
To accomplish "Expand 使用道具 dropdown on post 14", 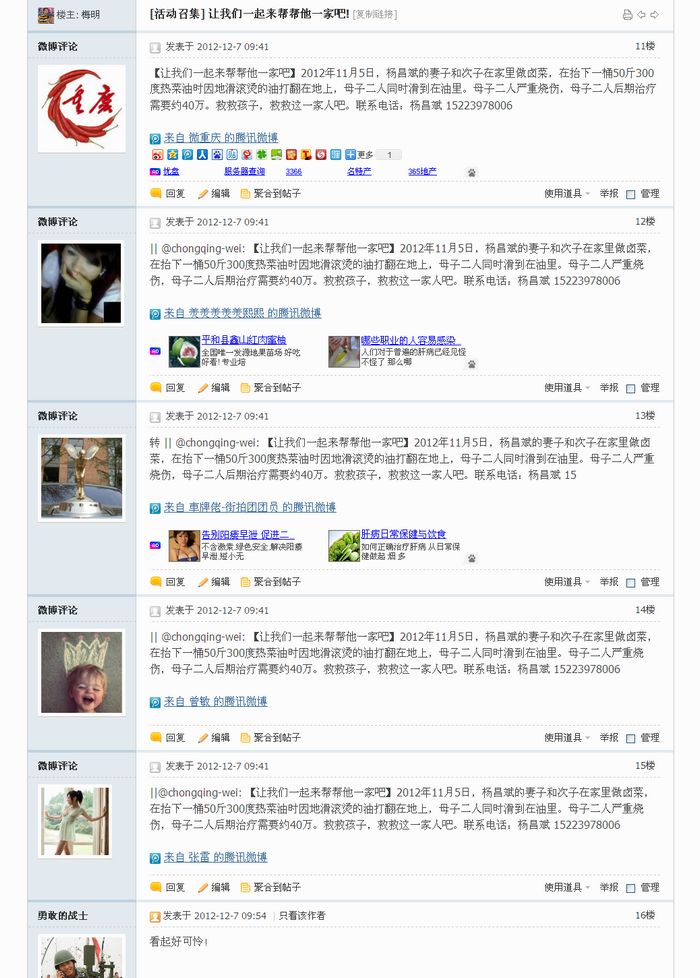I will pos(566,737).
